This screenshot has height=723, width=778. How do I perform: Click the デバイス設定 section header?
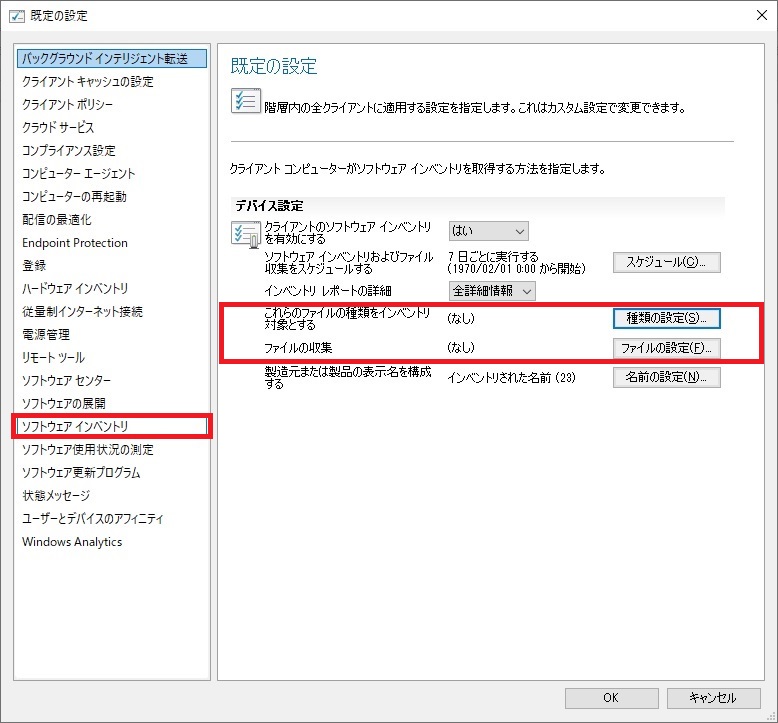click(269, 205)
